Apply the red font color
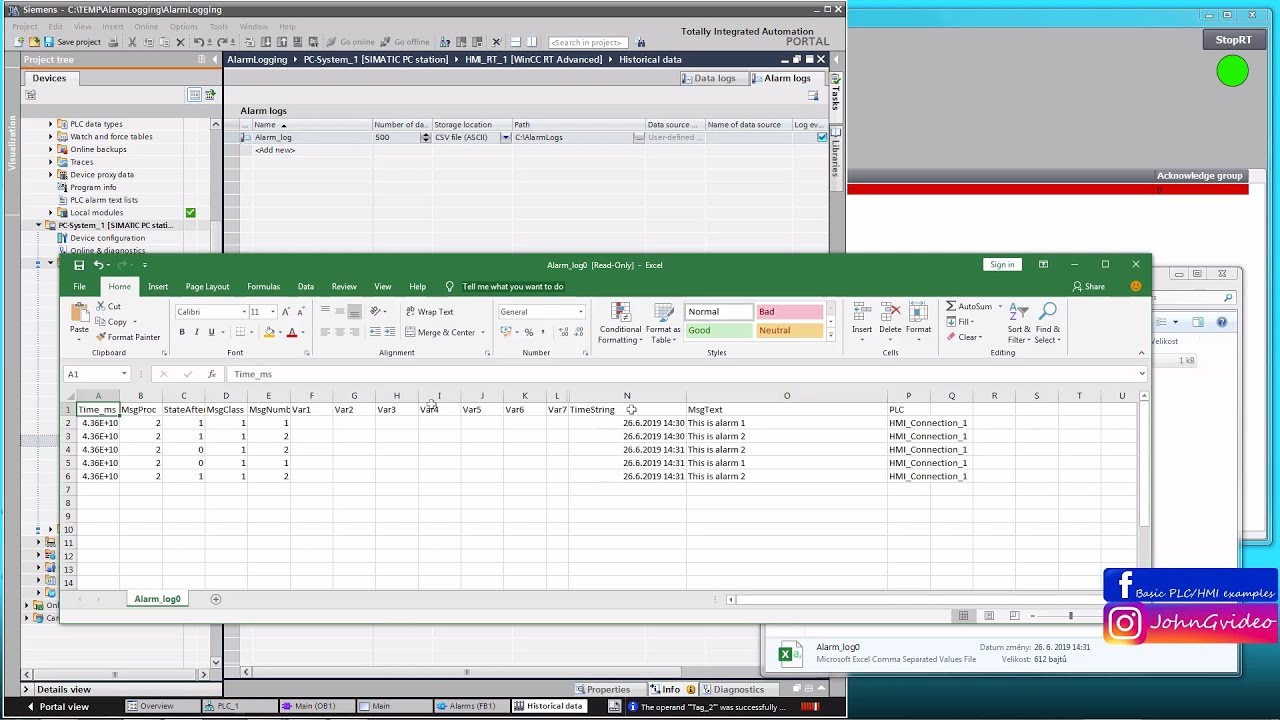Image resolution: width=1280 pixels, height=720 pixels. (292, 332)
